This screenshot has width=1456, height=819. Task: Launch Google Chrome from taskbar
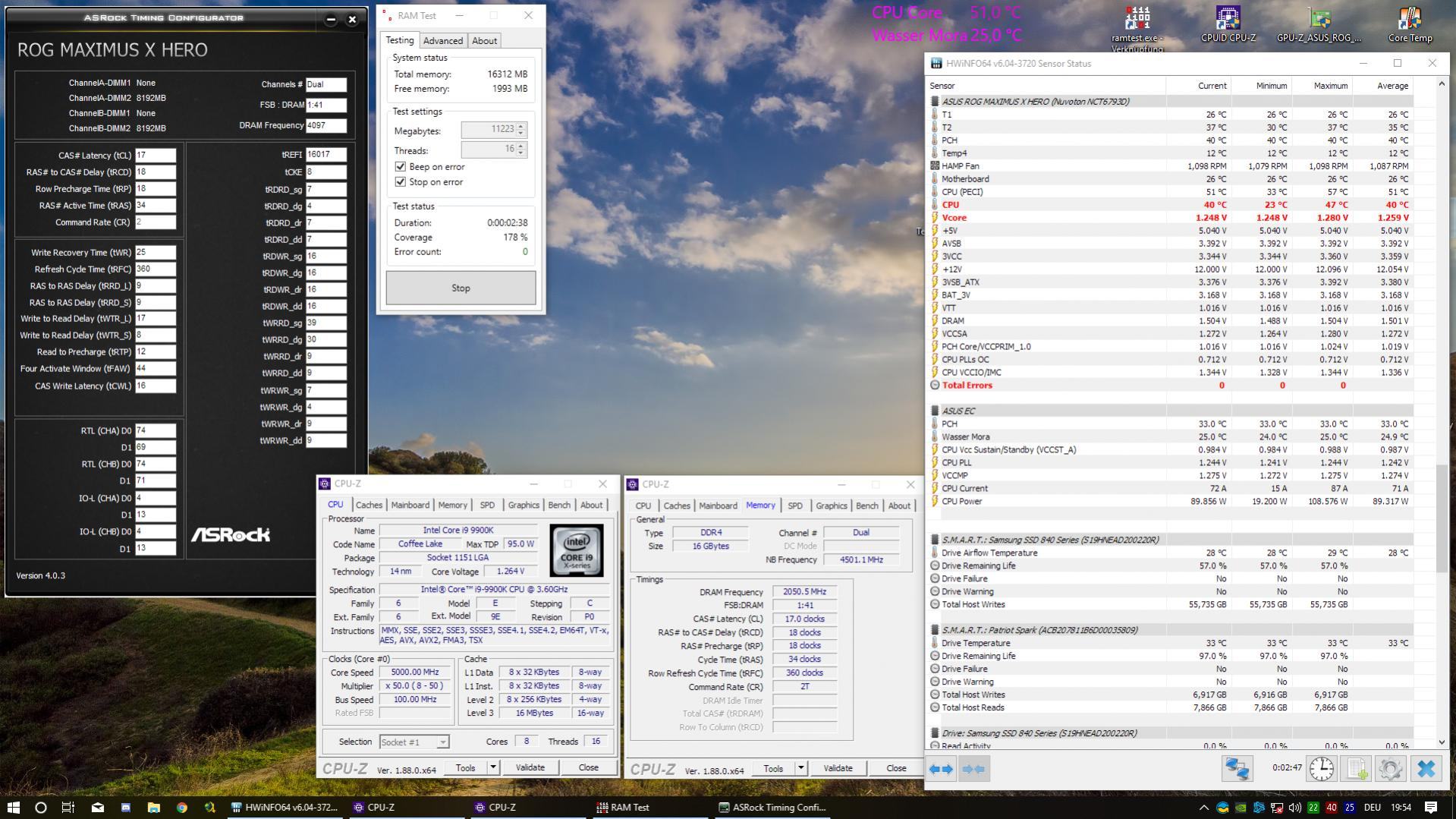coord(181,807)
